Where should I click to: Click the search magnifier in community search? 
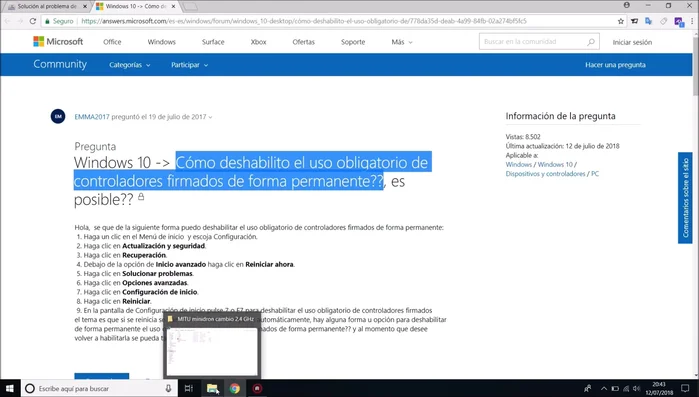tap(591, 42)
